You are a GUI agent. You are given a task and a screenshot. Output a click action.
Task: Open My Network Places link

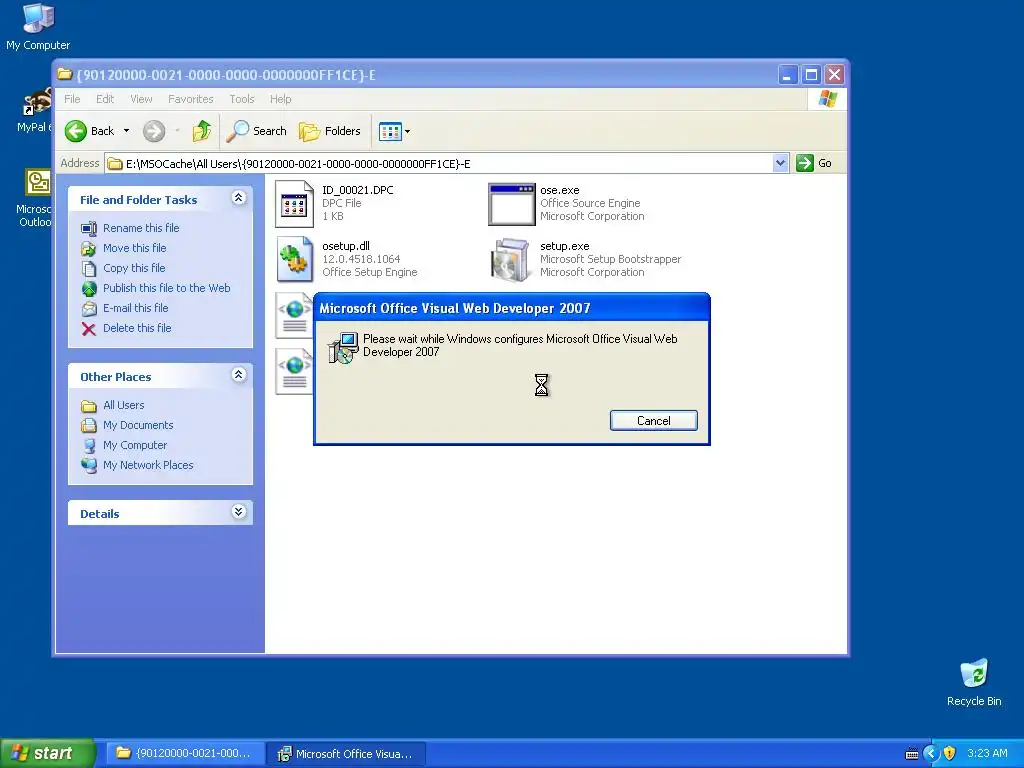(148, 466)
